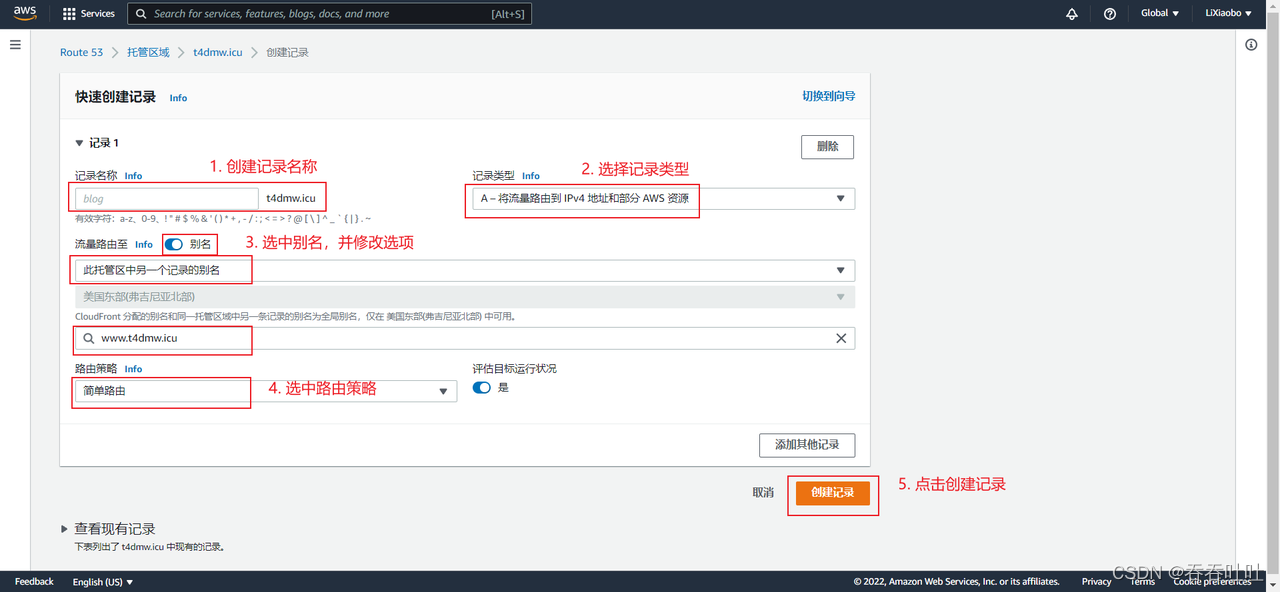Open the hamburger navigation menu
1280x592 pixels.
pyautogui.click(x=15, y=45)
